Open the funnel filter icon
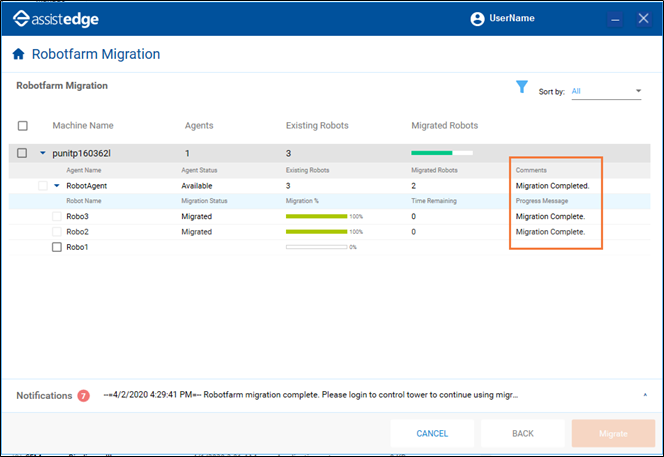This screenshot has width=664, height=457. tap(521, 88)
